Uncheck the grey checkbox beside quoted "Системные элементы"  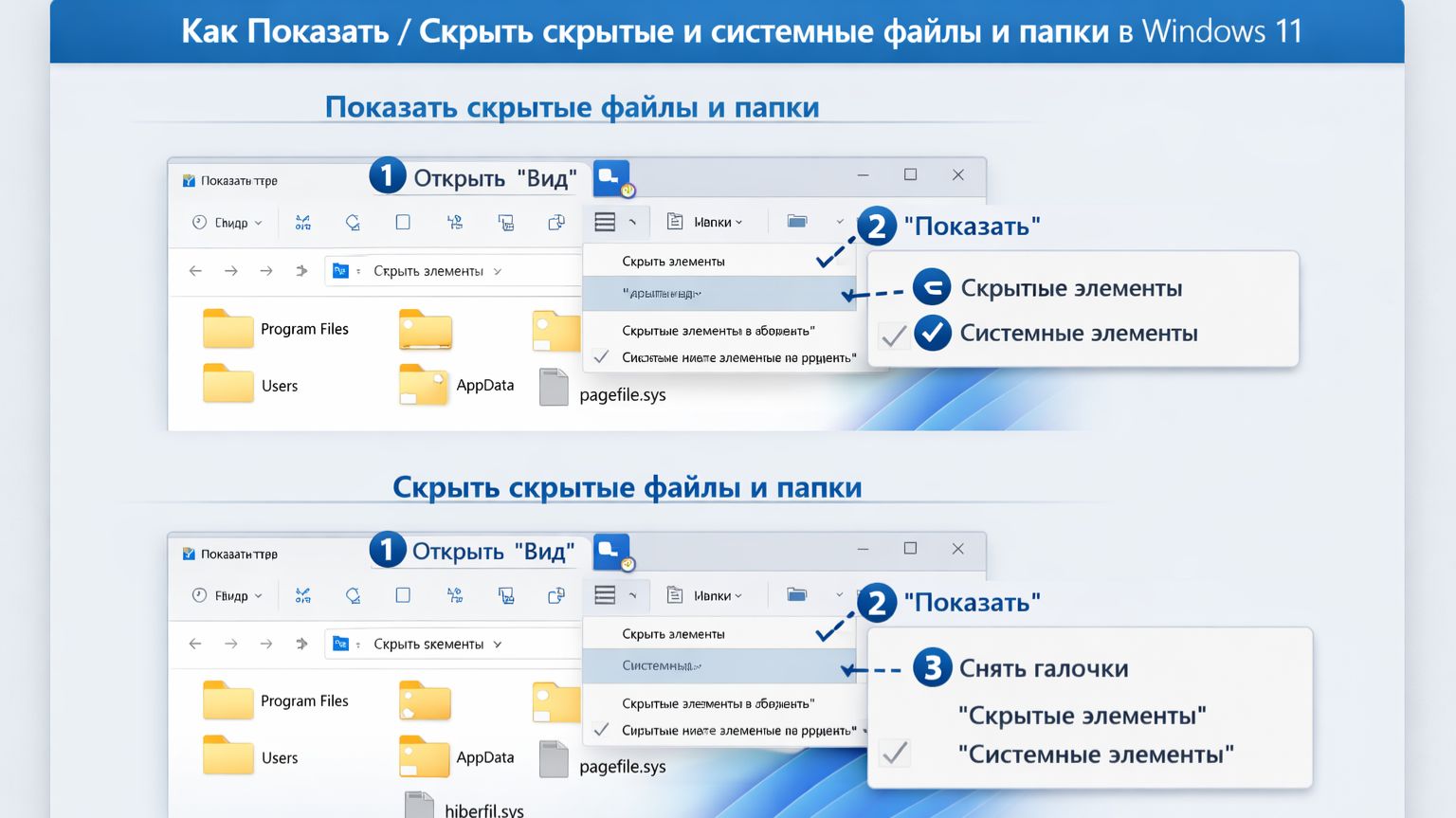coord(895,754)
